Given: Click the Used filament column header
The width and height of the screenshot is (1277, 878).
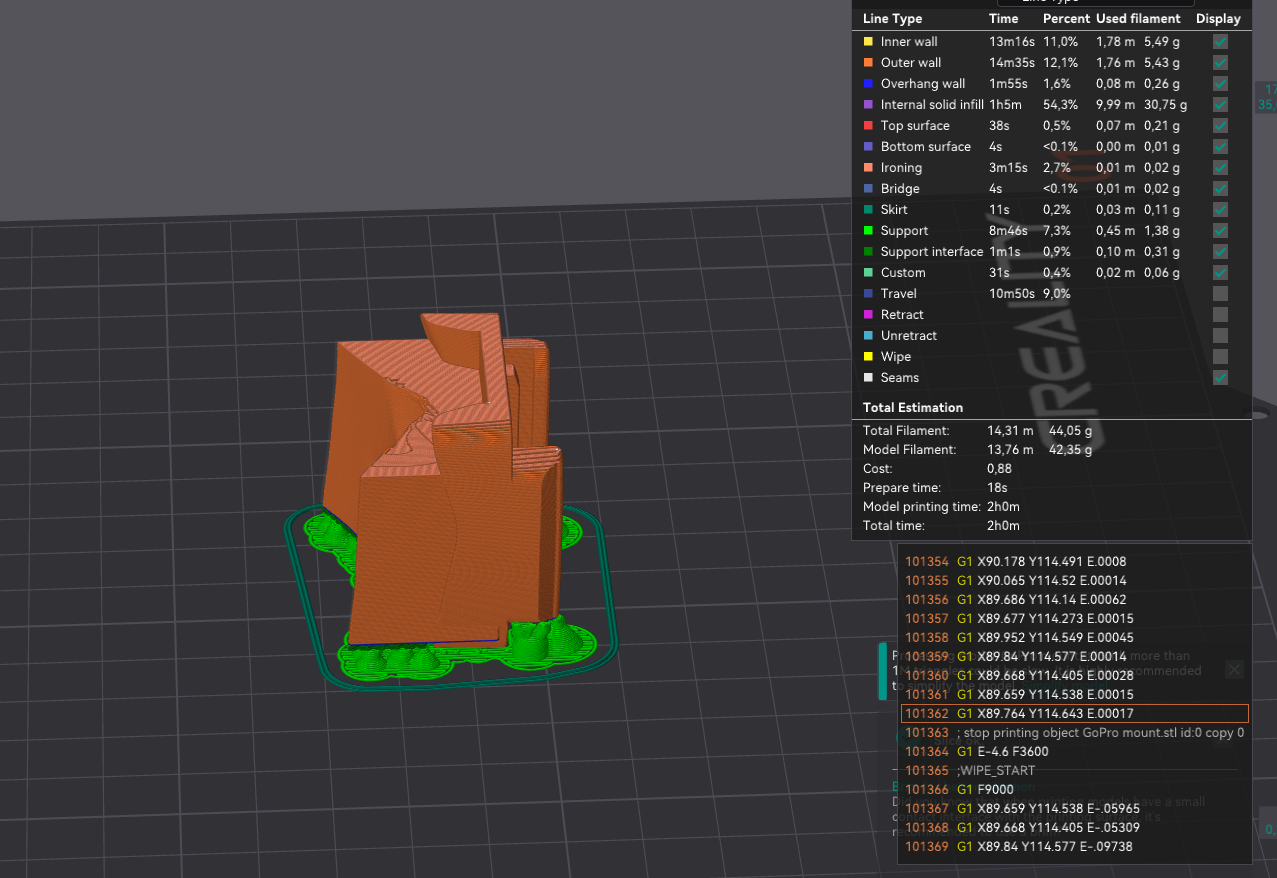Looking at the screenshot, I should [1138, 19].
